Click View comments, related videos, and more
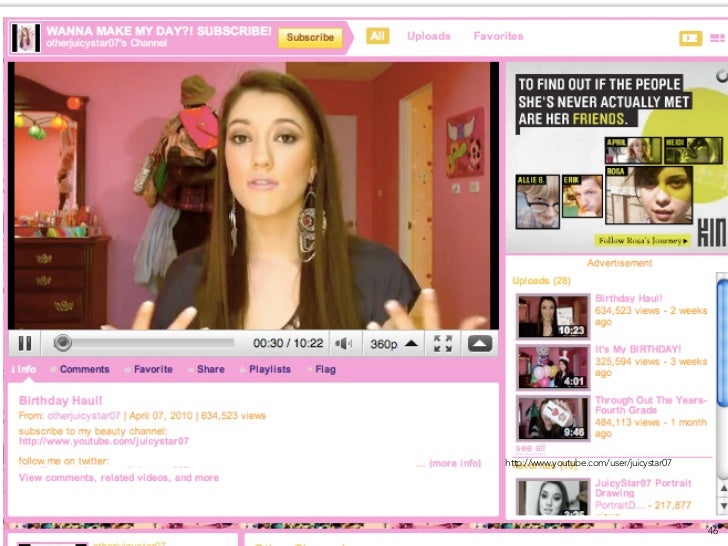Image resolution: width=728 pixels, height=546 pixels. [119, 477]
